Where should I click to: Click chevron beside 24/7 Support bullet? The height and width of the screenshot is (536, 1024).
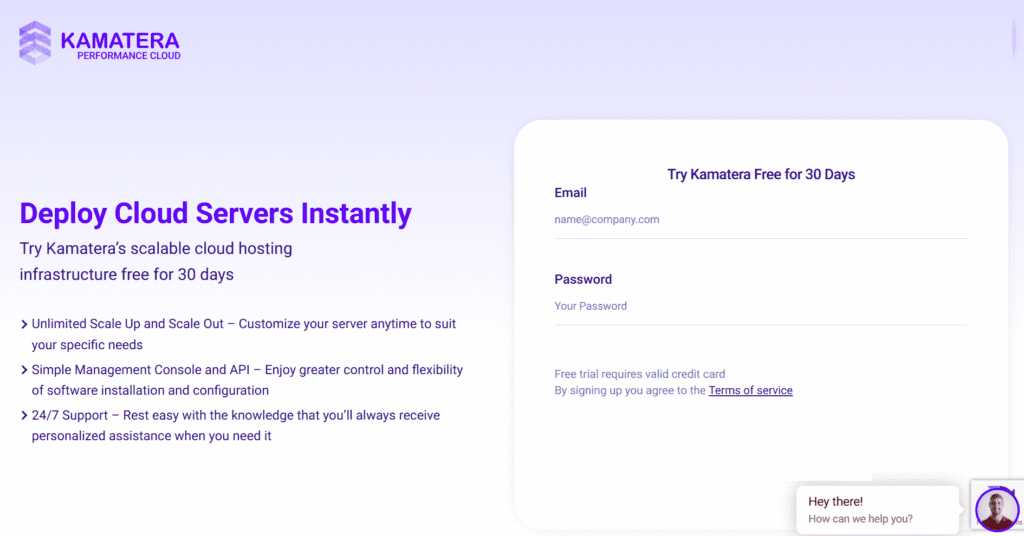point(24,416)
